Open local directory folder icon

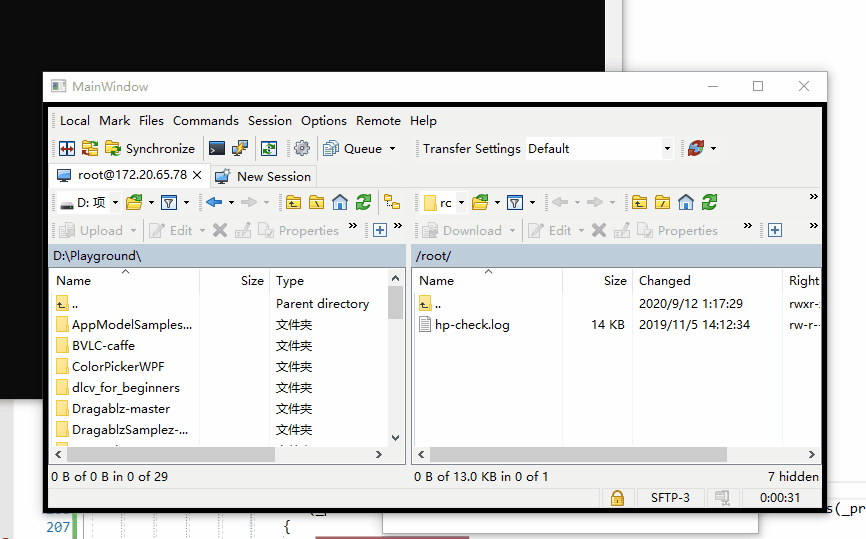134,203
